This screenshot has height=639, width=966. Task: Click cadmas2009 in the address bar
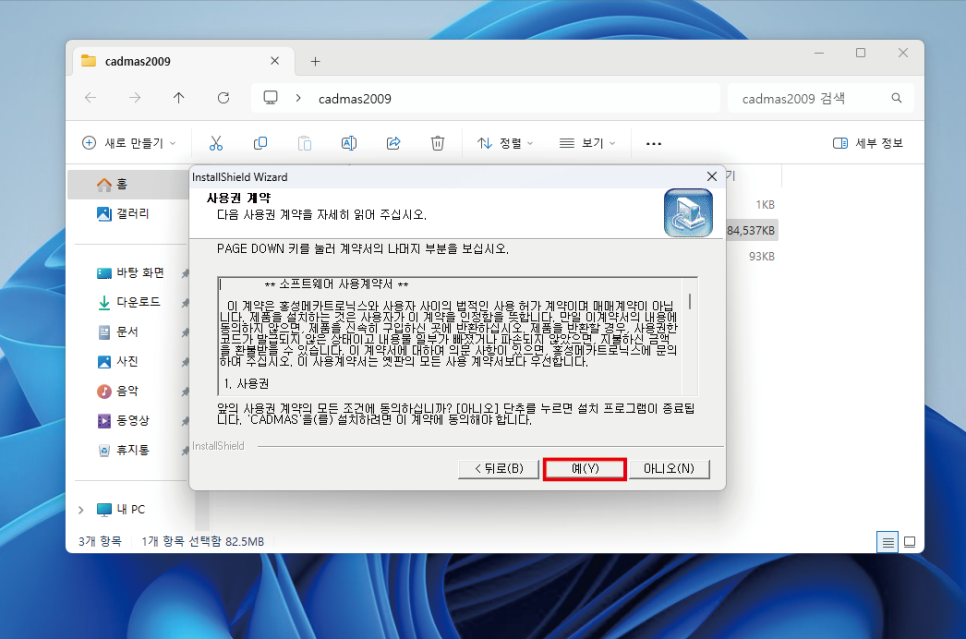355,99
